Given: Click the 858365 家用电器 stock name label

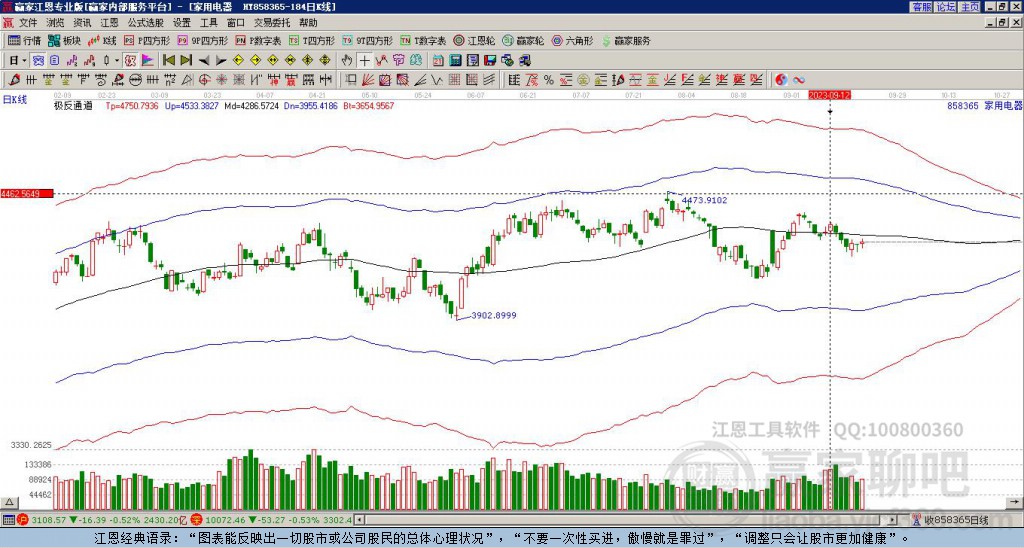Looking at the screenshot, I should (x=984, y=105).
